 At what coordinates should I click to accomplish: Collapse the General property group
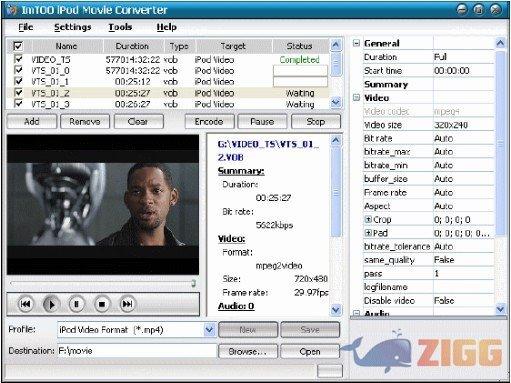pyautogui.click(x=356, y=43)
